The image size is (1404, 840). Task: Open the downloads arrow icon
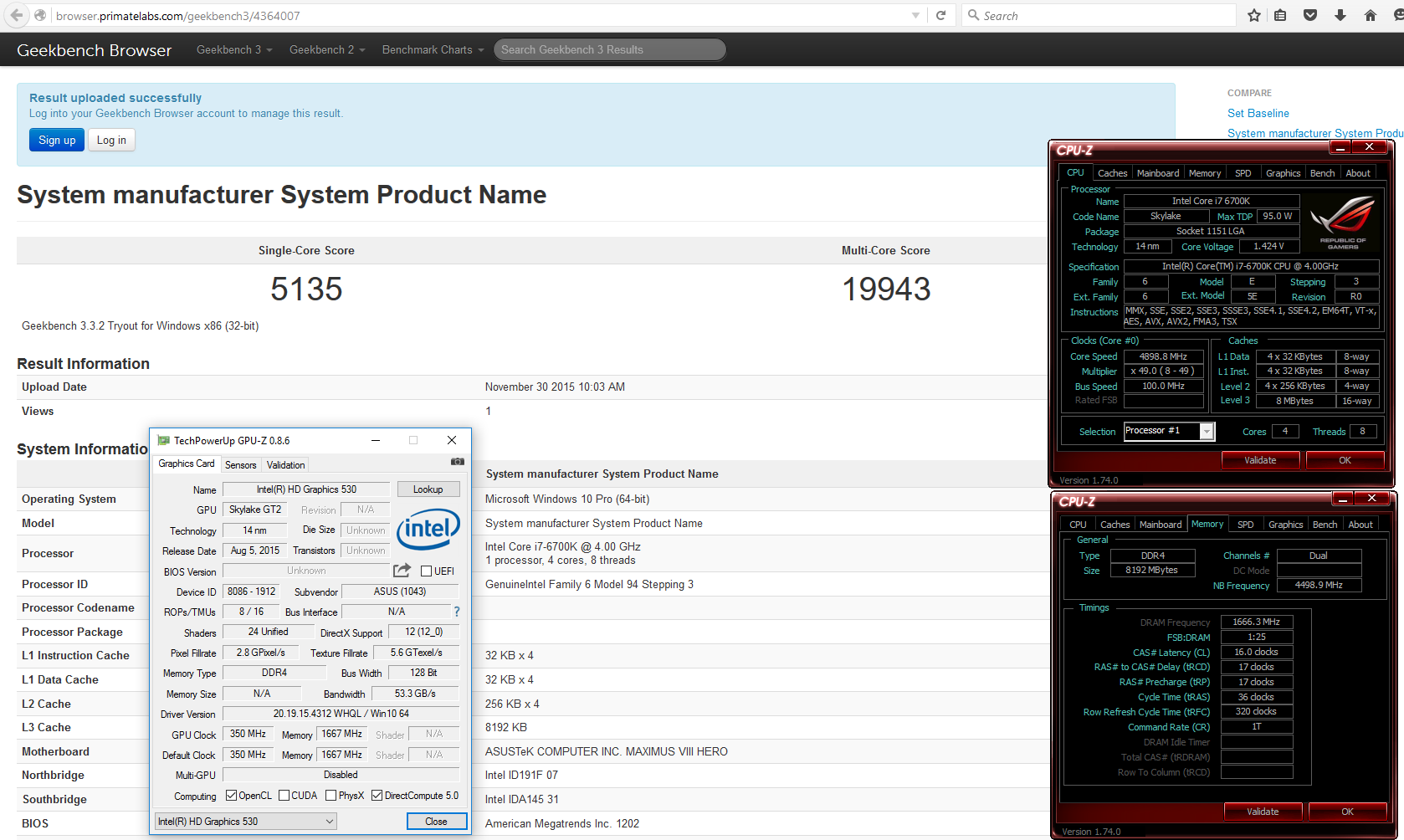[x=1340, y=15]
